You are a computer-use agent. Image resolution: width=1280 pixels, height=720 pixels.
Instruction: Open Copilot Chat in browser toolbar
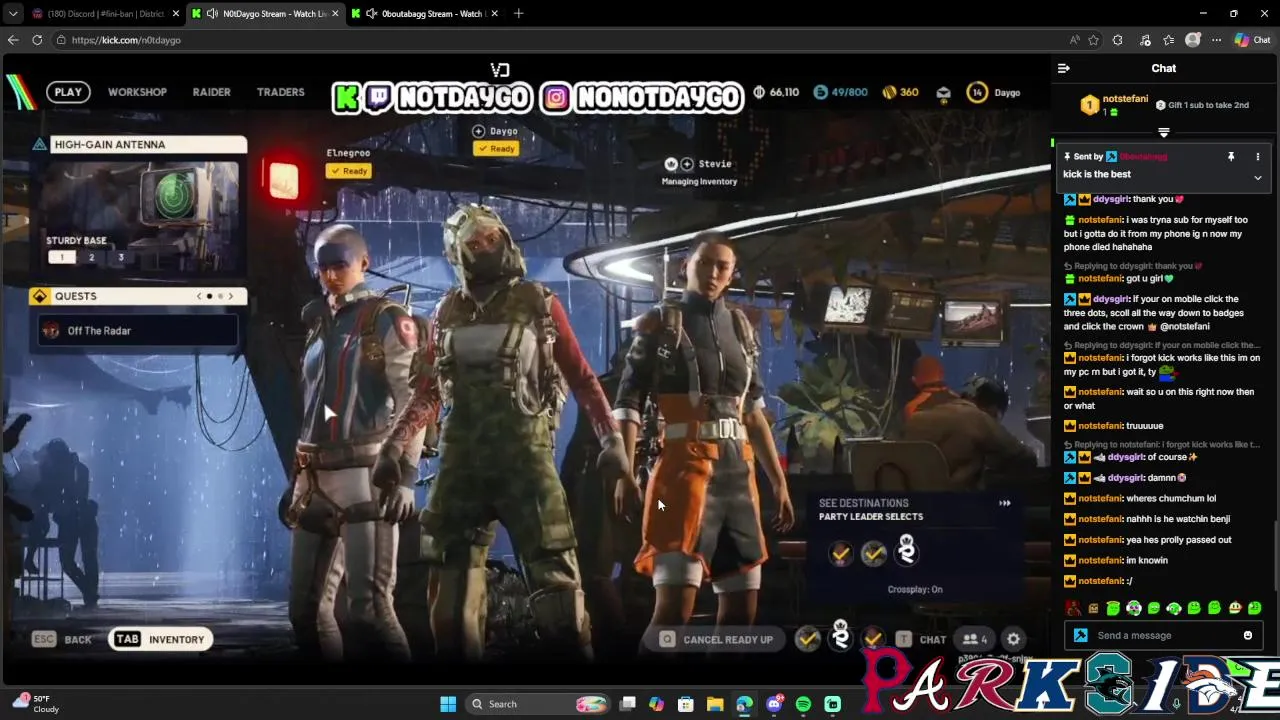coord(1252,40)
